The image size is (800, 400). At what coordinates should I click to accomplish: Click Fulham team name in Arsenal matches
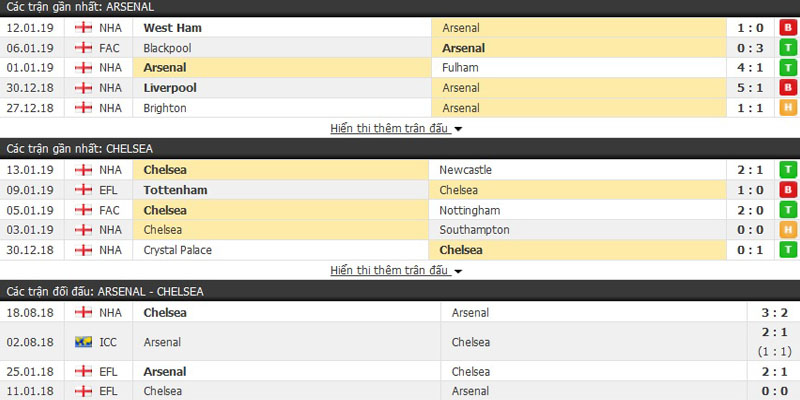pos(459,67)
